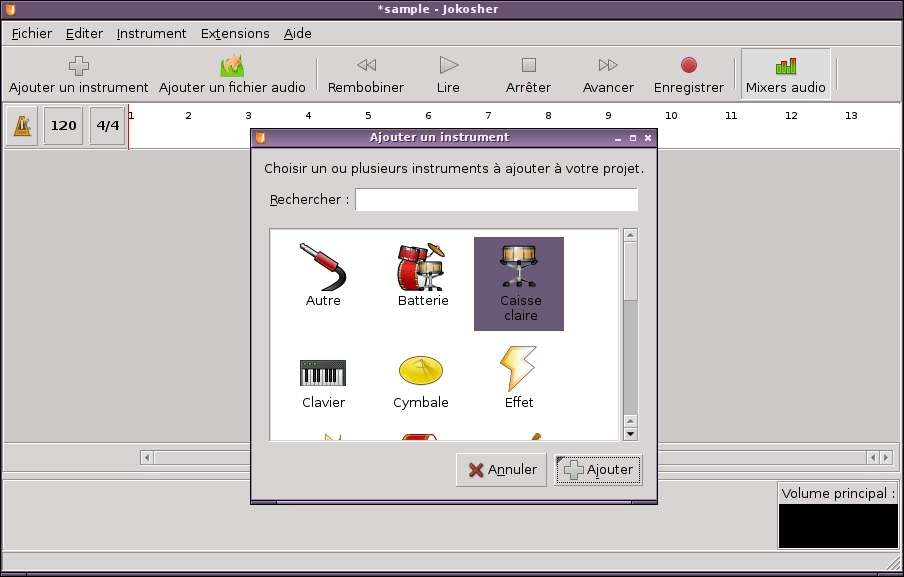Click the instrument list scrollbar up arrow

click(630, 235)
